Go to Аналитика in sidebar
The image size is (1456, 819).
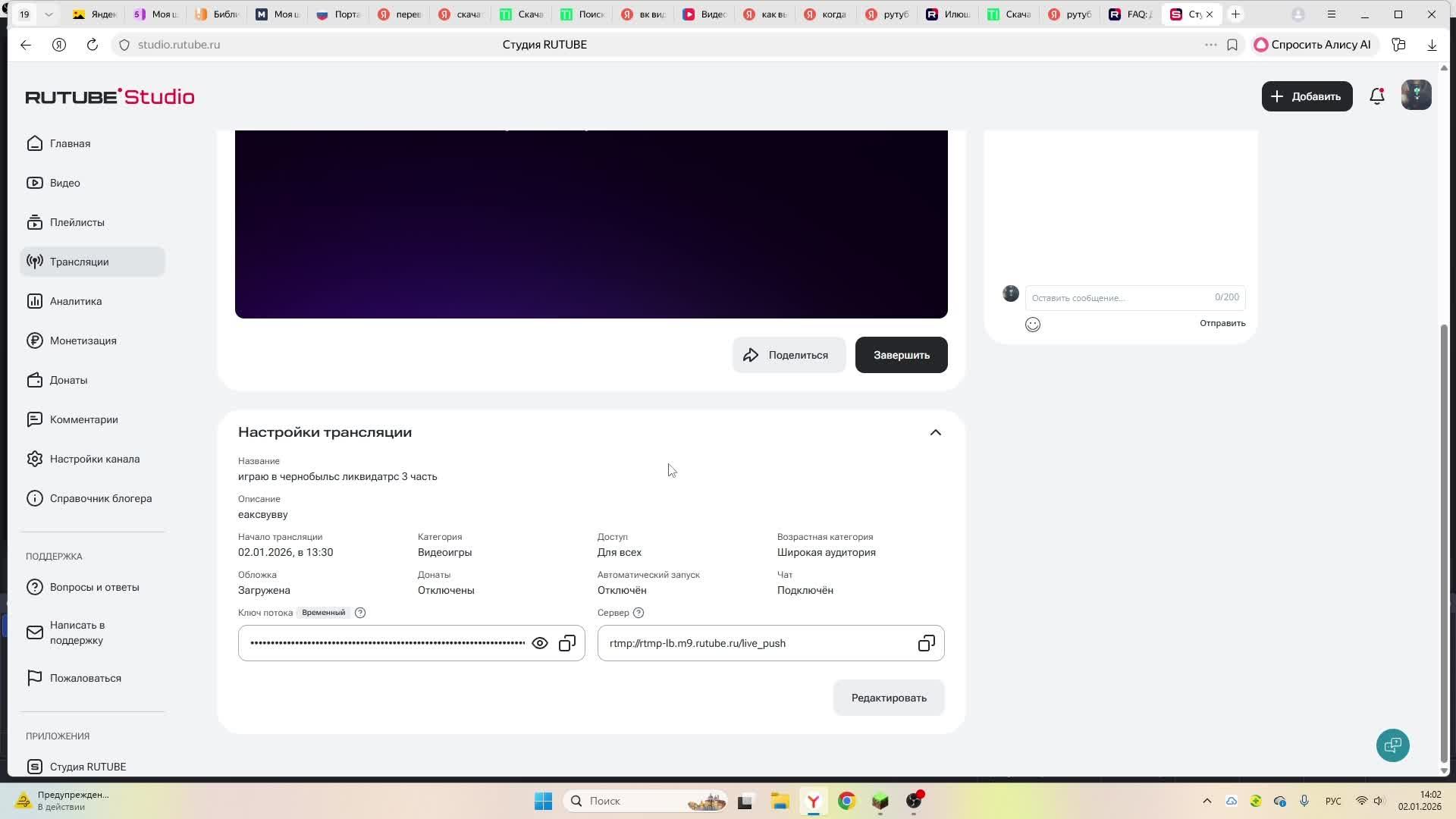pos(75,301)
